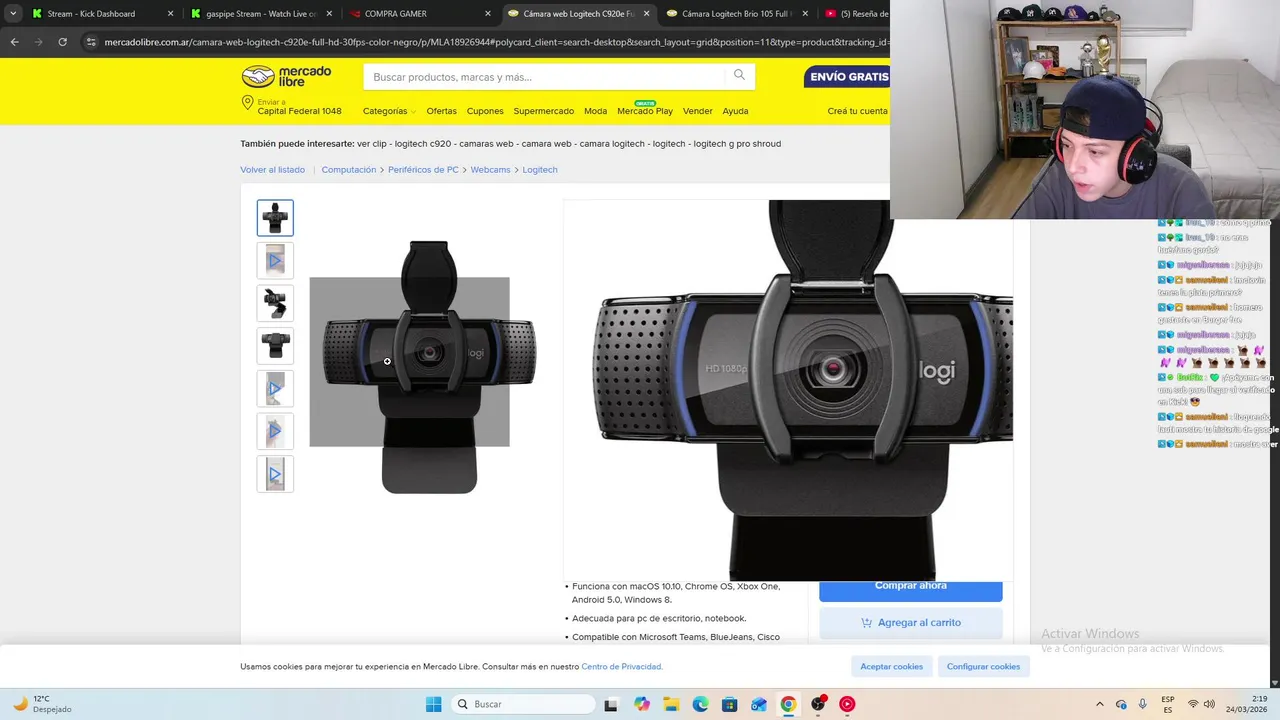Open File Explorer from the taskbar
This screenshot has width=1280, height=720.
671,704
